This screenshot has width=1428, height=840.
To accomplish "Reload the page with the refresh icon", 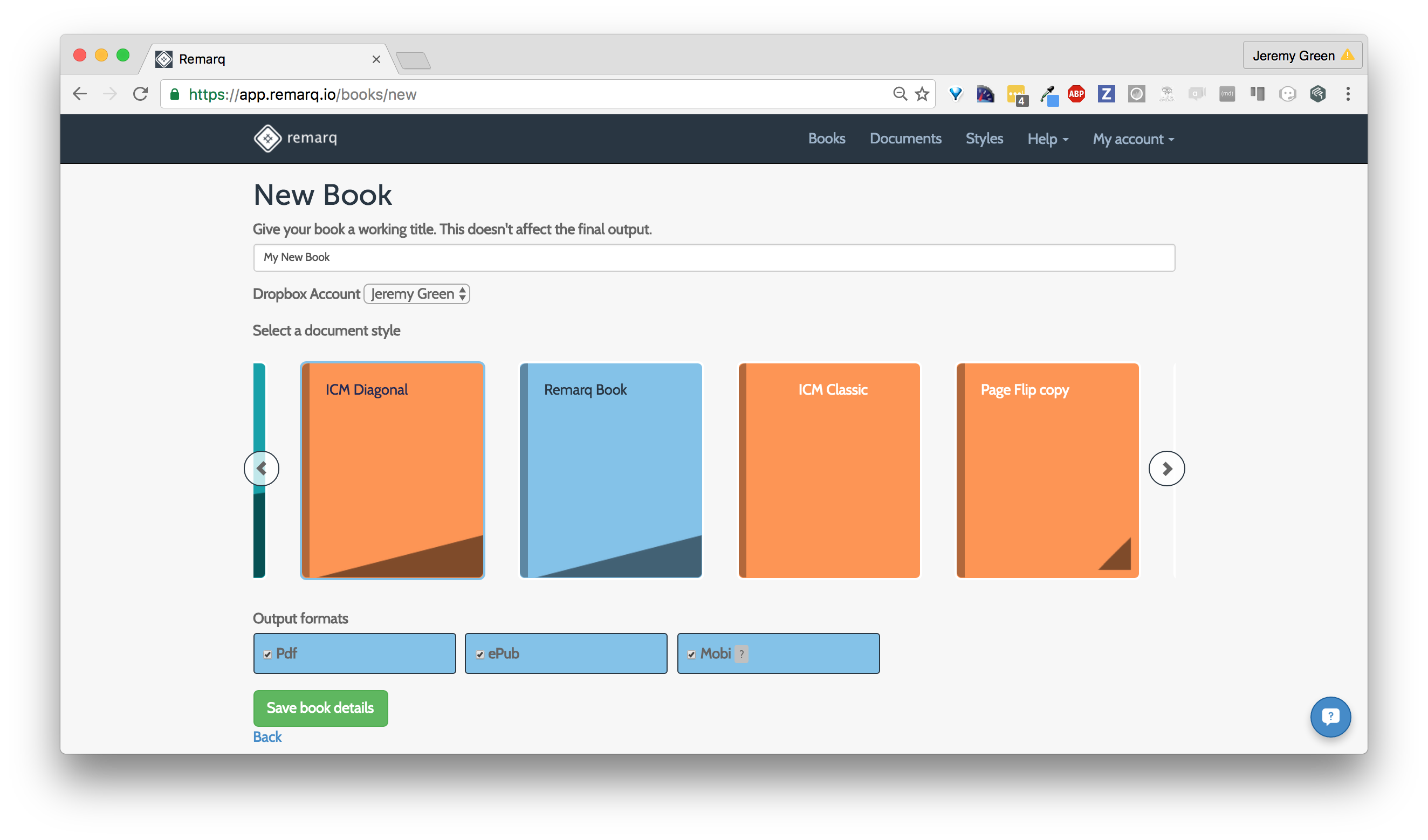I will click(x=141, y=94).
